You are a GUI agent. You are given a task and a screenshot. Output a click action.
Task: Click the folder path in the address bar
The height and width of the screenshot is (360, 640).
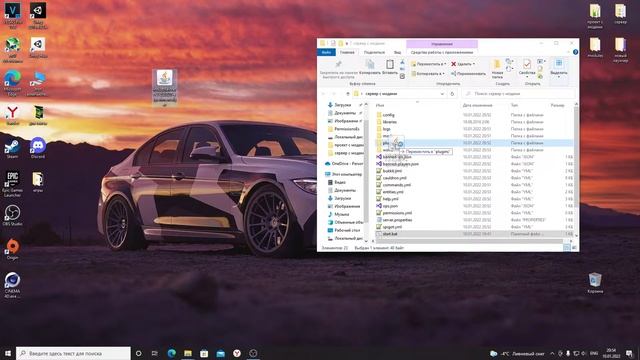tap(381, 94)
